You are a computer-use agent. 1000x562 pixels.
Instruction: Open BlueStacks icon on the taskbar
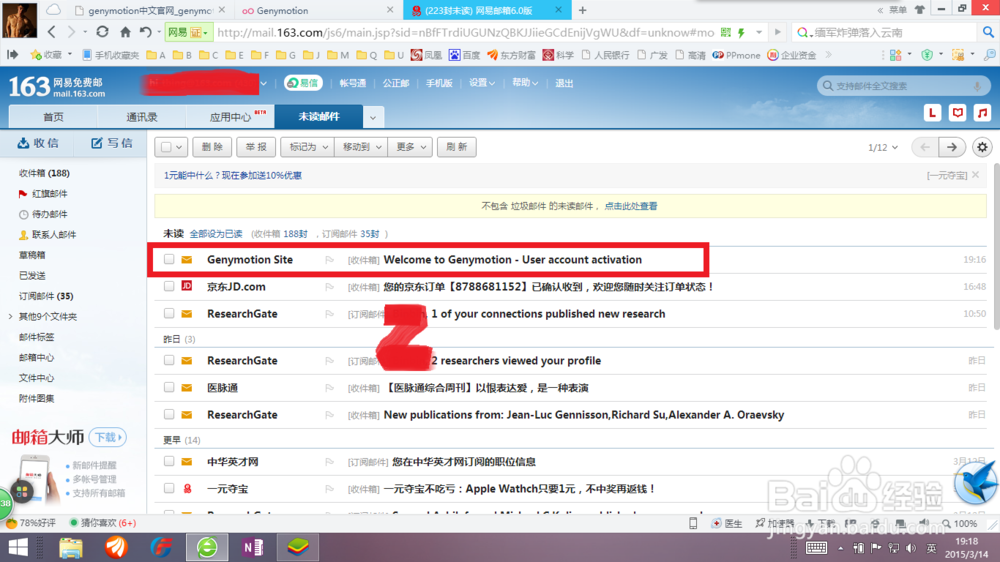pos(298,547)
